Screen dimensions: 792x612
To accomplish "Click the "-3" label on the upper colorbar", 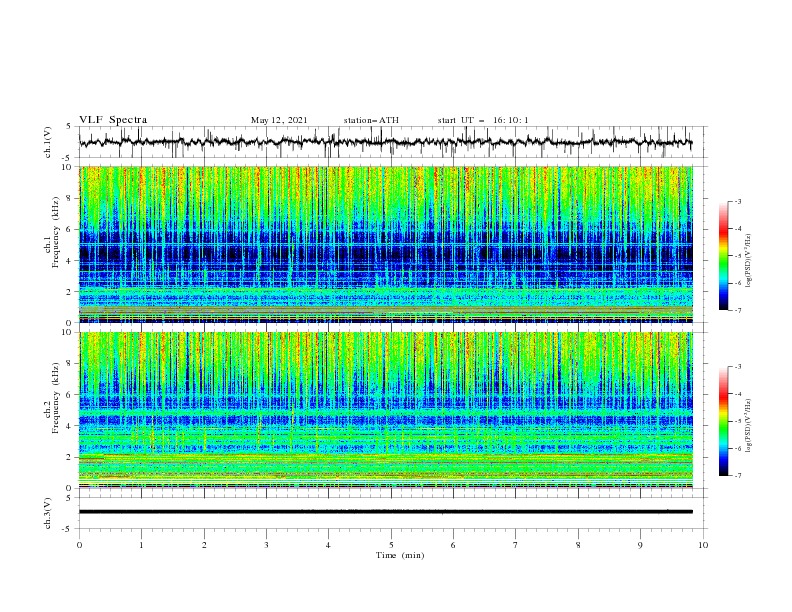I will coord(737,201).
